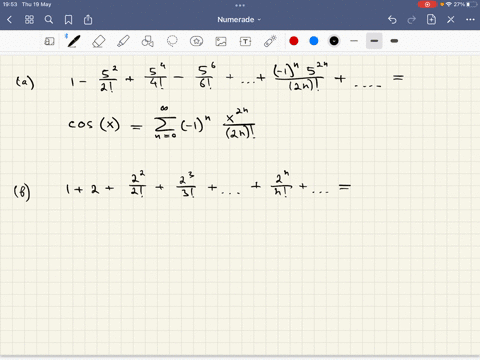Tap the handwritten cos(x) text
This screenshot has height=360, width=480.
point(94,124)
